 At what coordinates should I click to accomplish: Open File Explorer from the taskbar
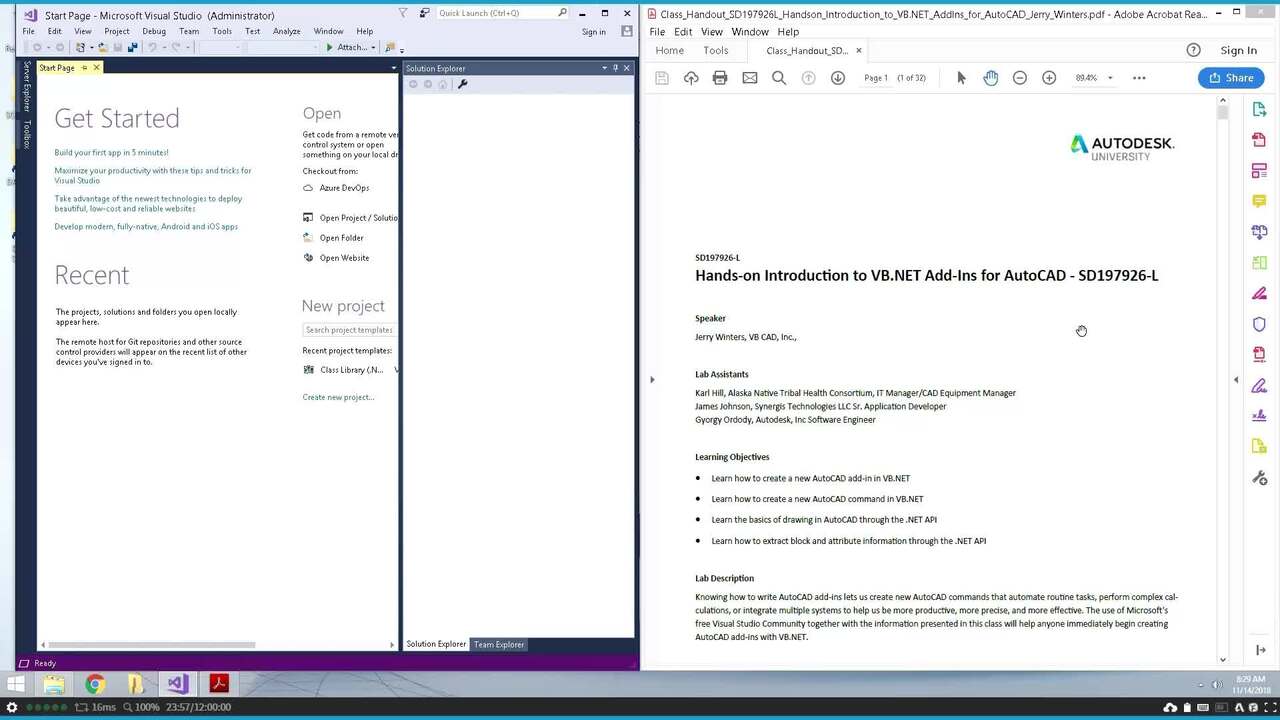[53, 684]
